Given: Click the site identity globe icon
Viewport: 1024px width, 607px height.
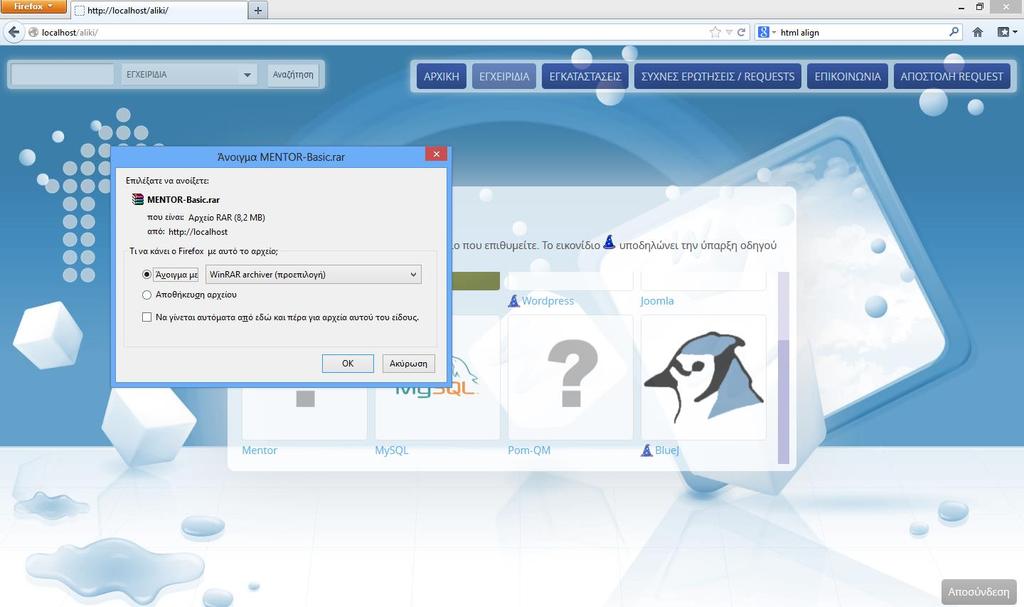Looking at the screenshot, I should pyautogui.click(x=33, y=32).
